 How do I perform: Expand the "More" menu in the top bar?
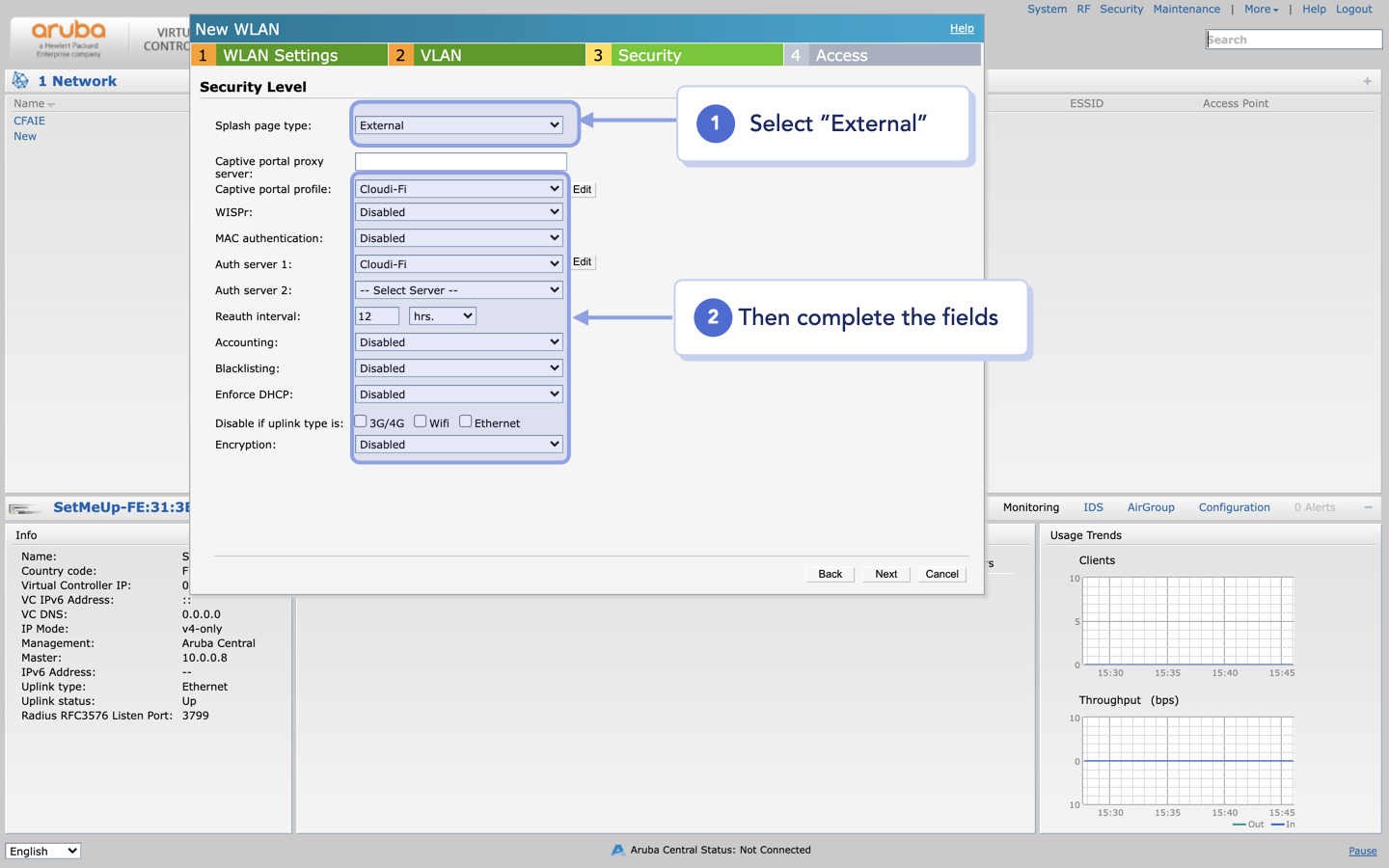1260,9
